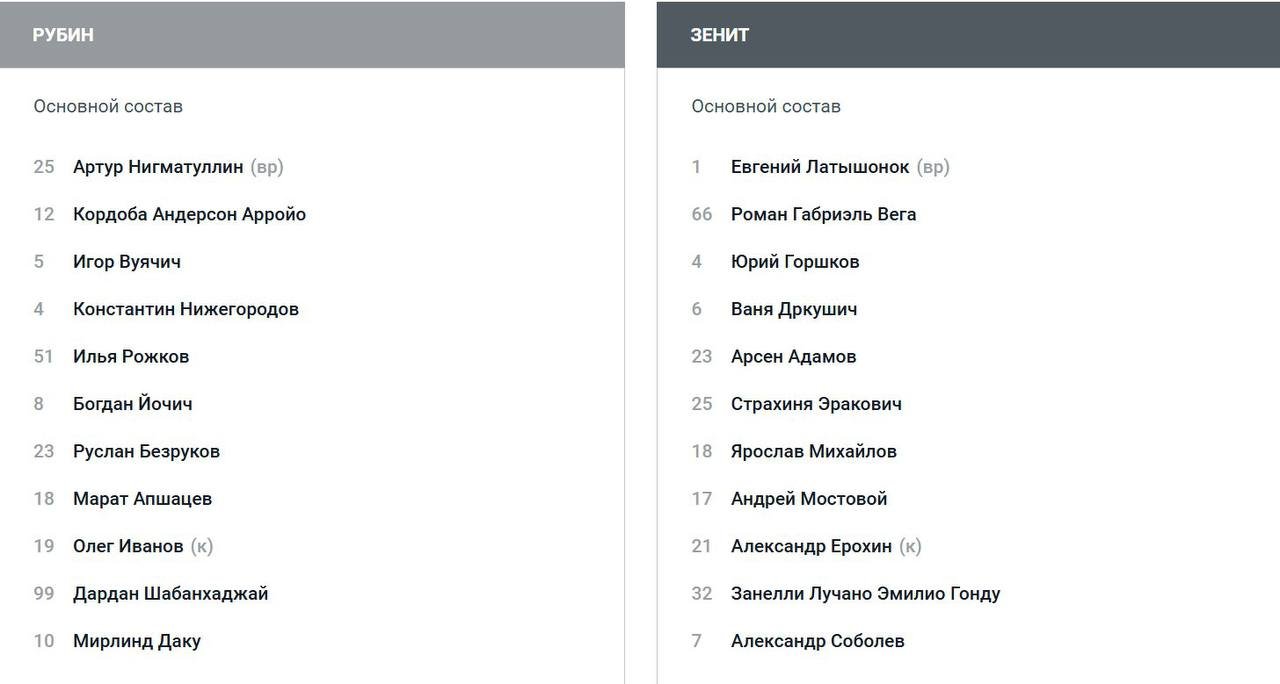Select Дардан Шабанхаджай player entry
Image resolution: width=1280 pixels, height=684 pixels.
[171, 594]
